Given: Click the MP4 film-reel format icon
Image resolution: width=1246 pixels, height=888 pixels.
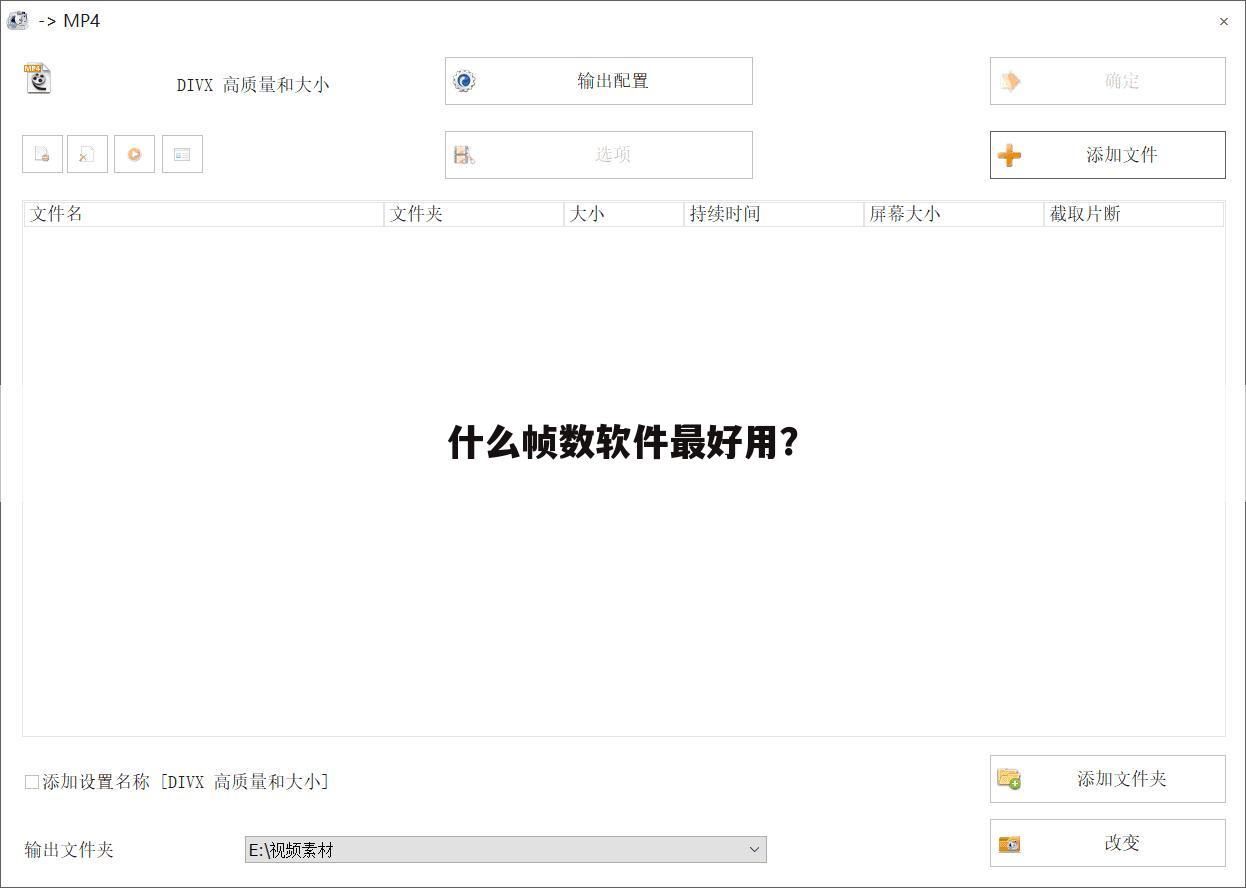Looking at the screenshot, I should click(38, 78).
